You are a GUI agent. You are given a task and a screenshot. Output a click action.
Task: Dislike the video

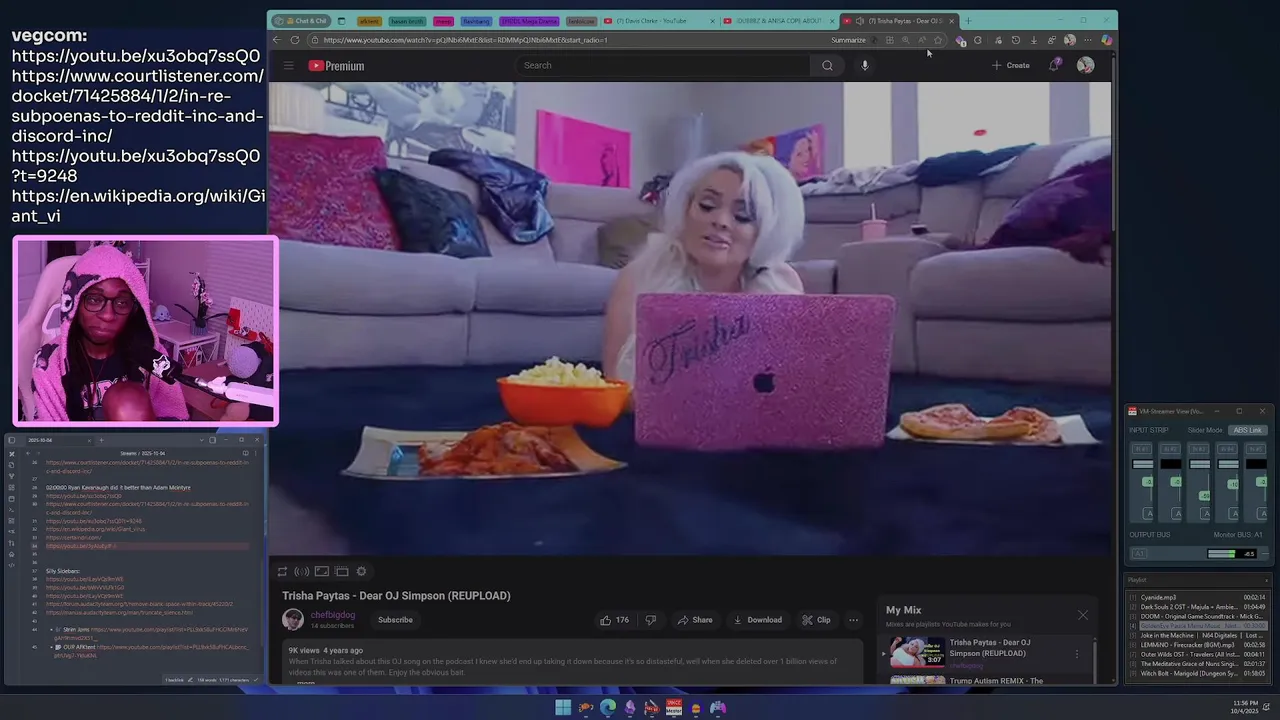tap(651, 620)
